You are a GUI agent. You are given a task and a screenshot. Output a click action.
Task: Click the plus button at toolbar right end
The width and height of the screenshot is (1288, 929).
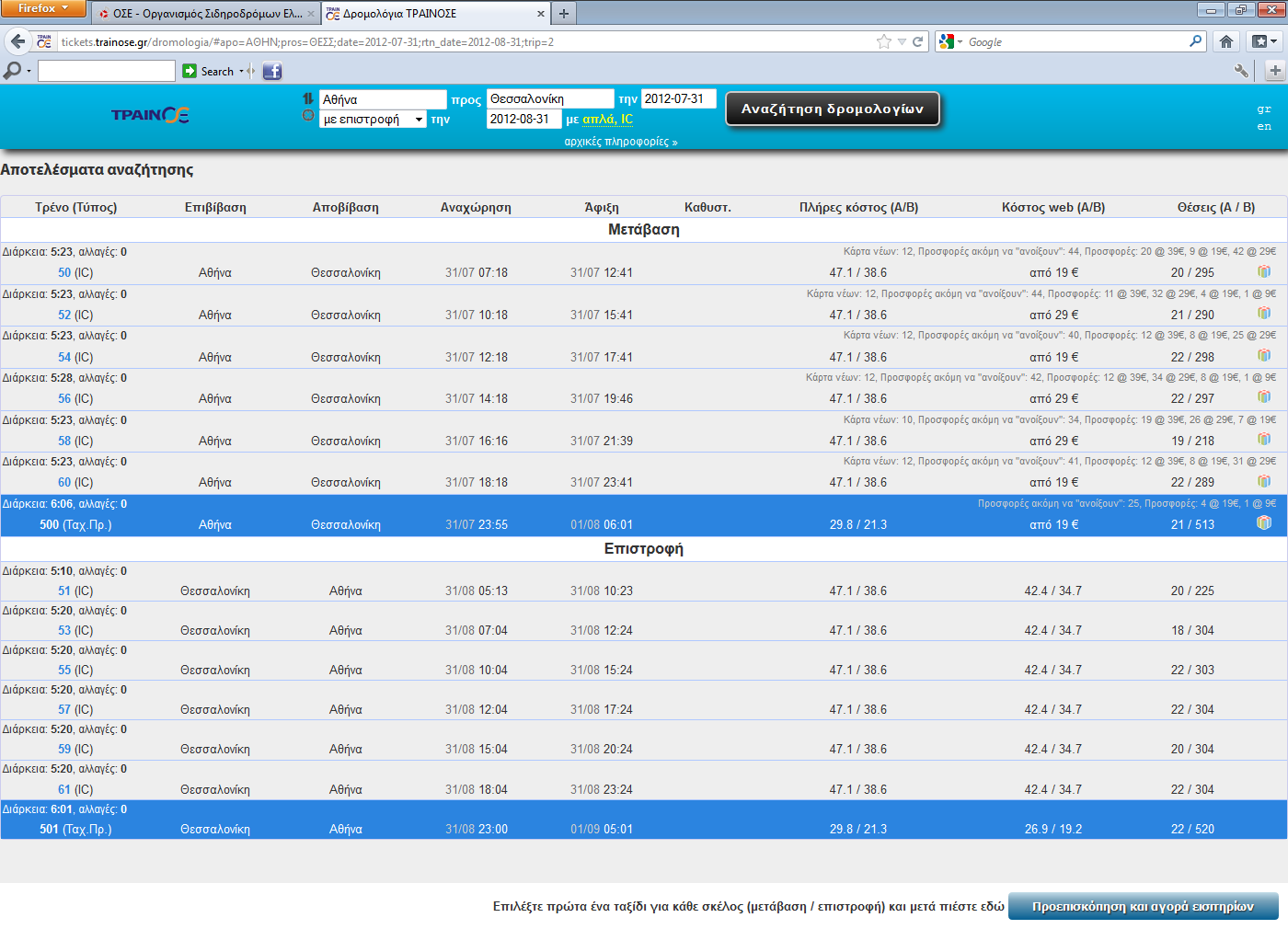[x=1275, y=71]
